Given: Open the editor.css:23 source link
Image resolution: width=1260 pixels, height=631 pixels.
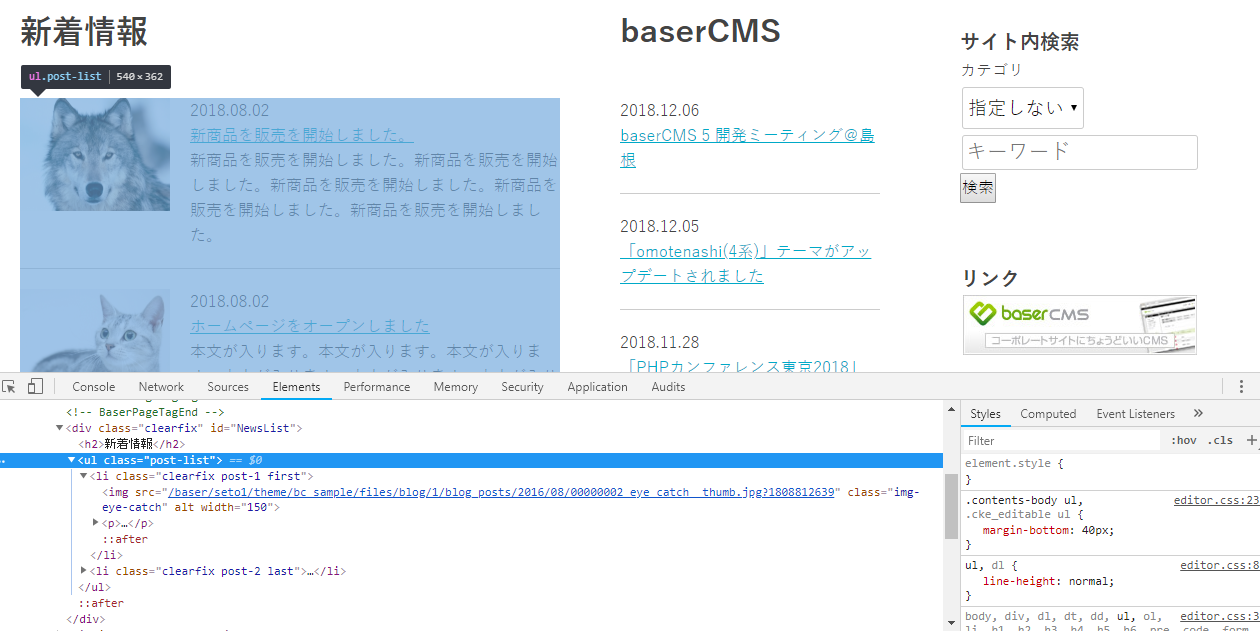Looking at the screenshot, I should pos(1216,500).
